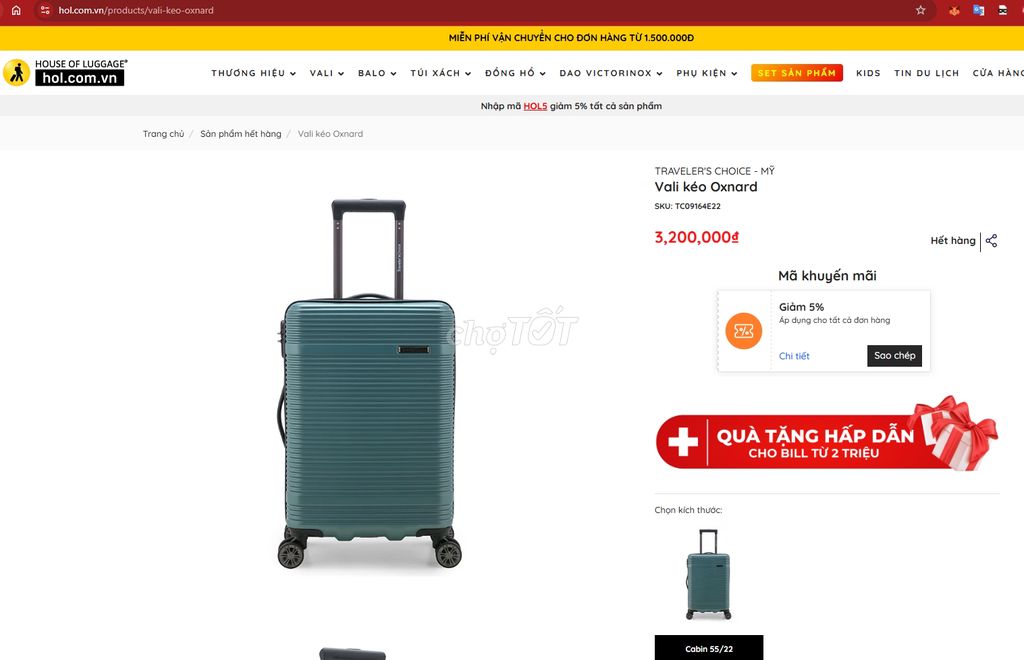This screenshot has height=660, width=1024.
Task: Click the SET SẢN PHẨM button
Action: pos(797,73)
